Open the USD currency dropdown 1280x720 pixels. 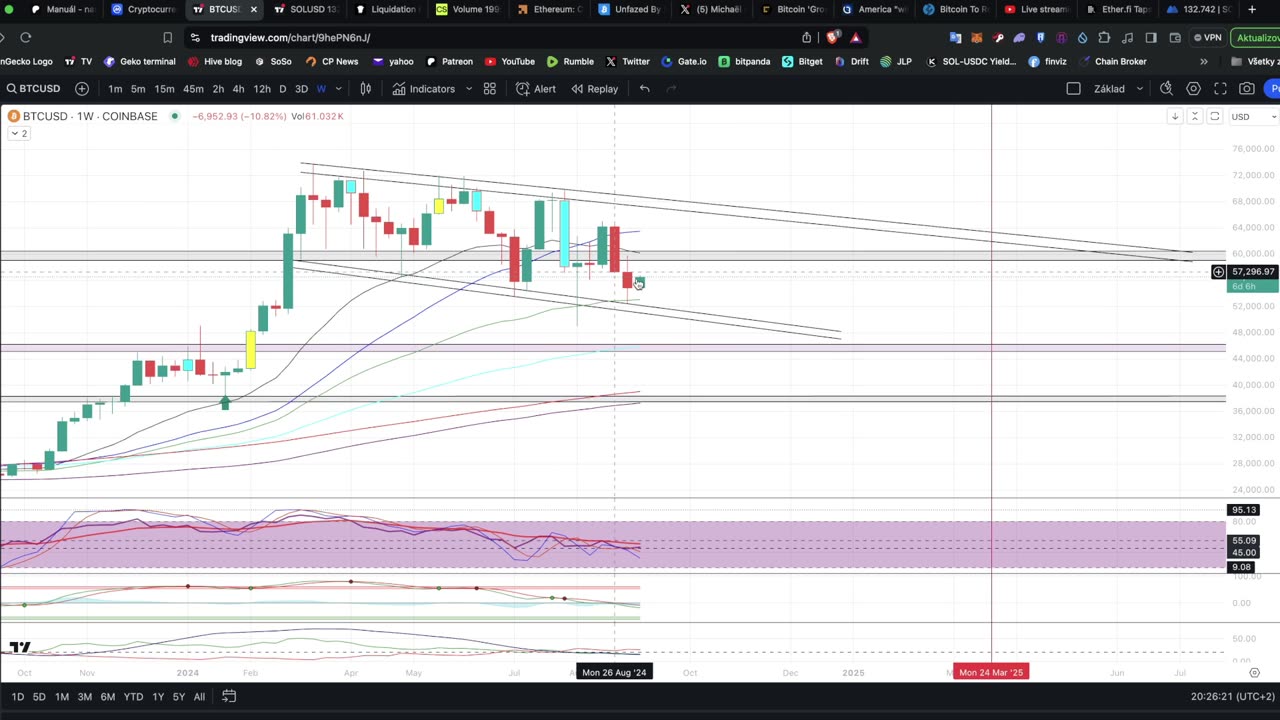[x=1252, y=117]
